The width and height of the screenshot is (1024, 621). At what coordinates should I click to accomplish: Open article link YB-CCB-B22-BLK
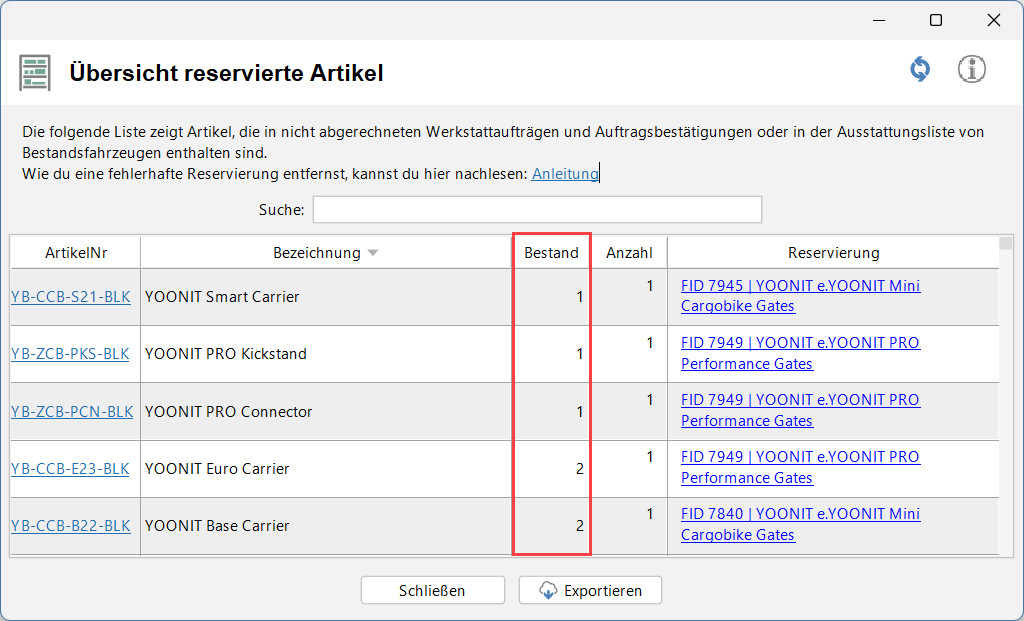click(x=71, y=526)
